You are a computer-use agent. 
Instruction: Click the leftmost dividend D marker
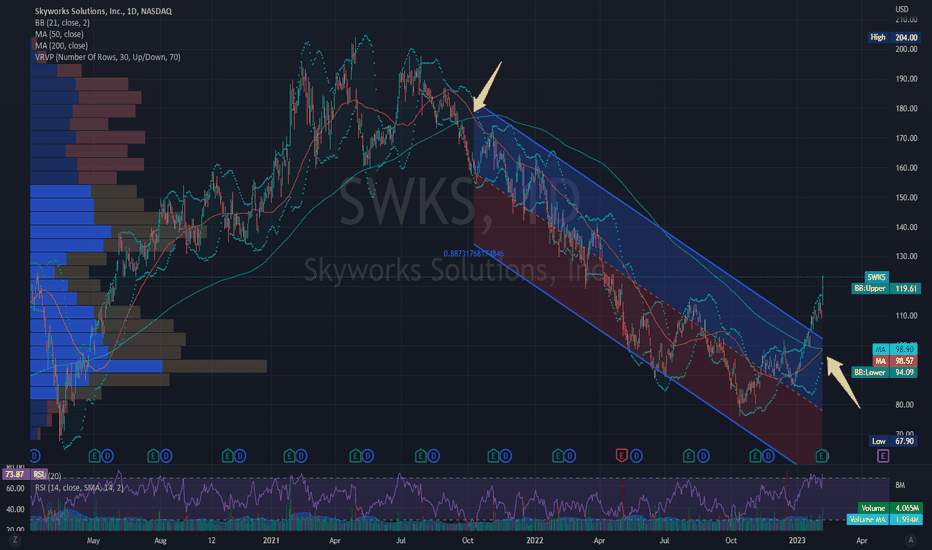pos(34,456)
